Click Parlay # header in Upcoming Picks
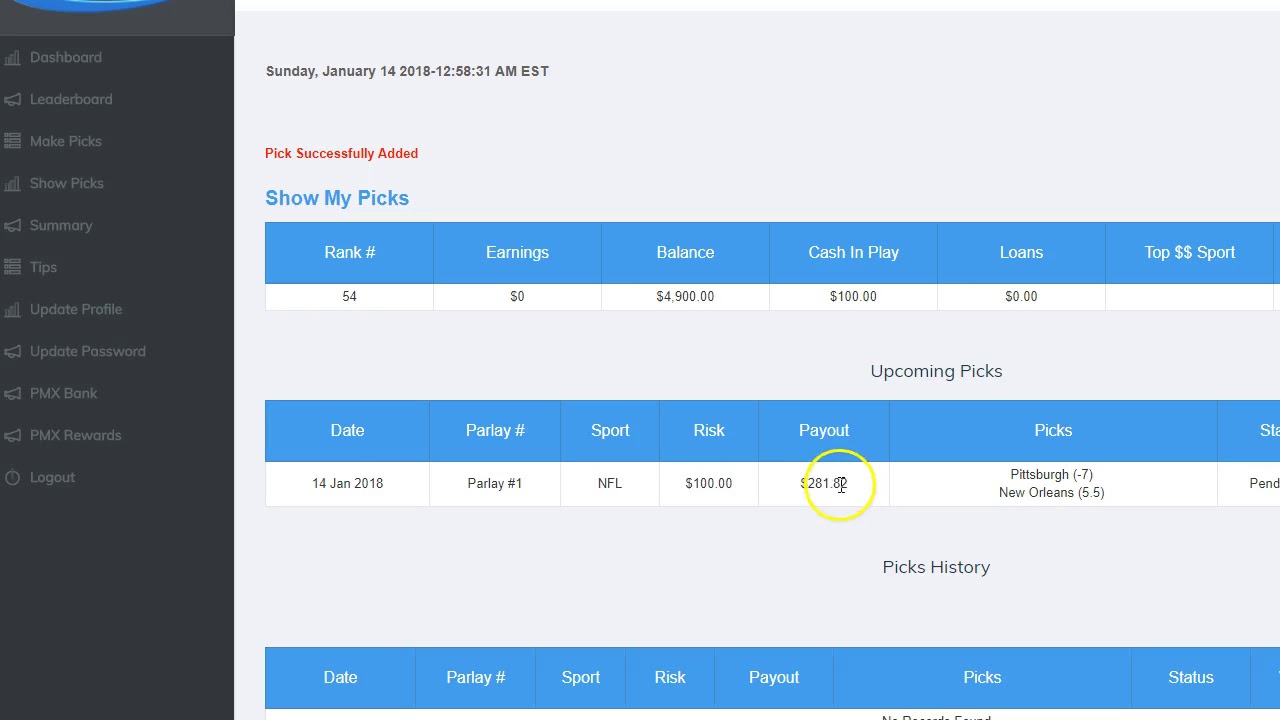 coord(495,431)
